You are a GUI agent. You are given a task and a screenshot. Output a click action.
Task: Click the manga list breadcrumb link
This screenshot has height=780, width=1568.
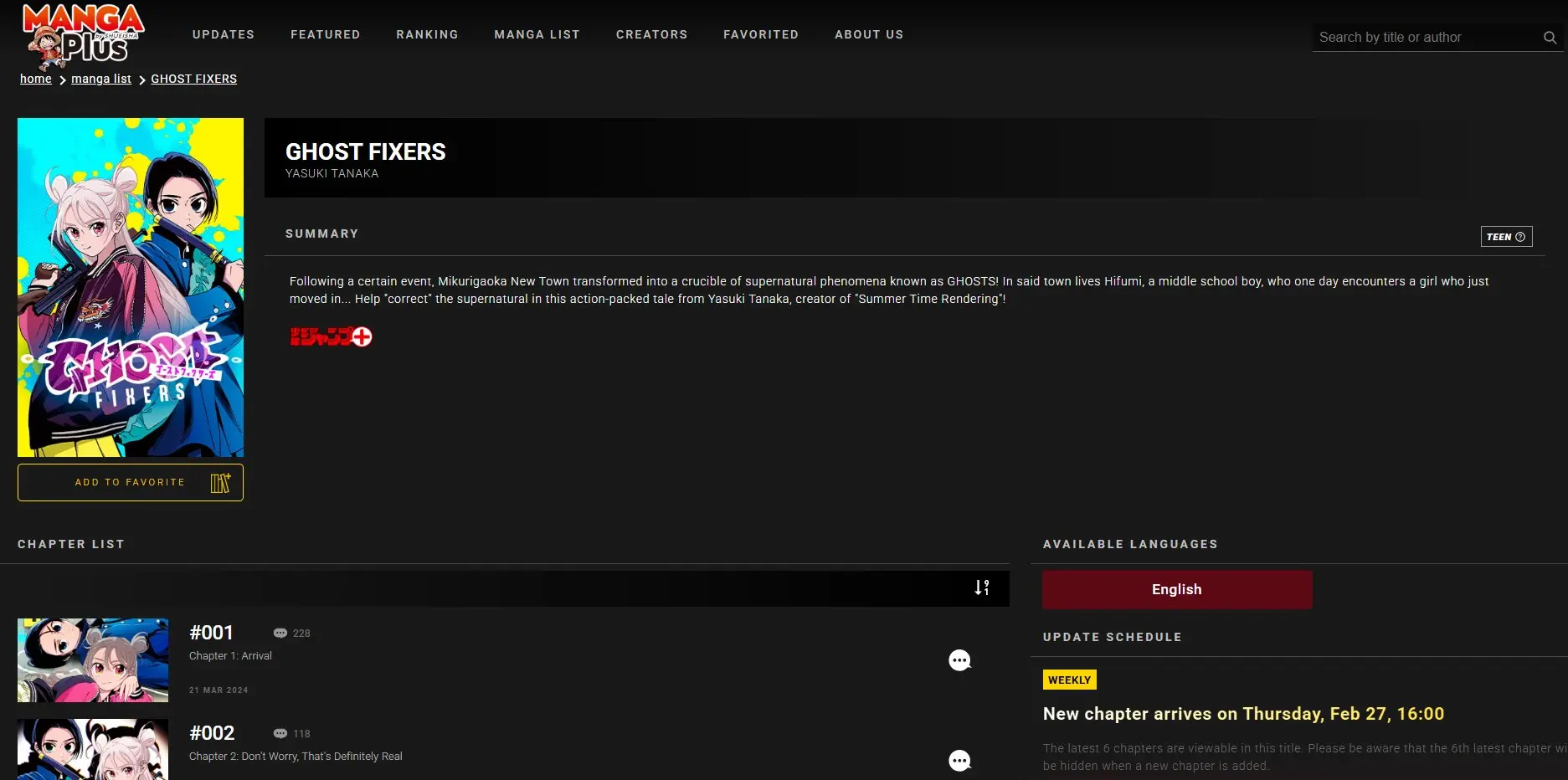tap(101, 79)
